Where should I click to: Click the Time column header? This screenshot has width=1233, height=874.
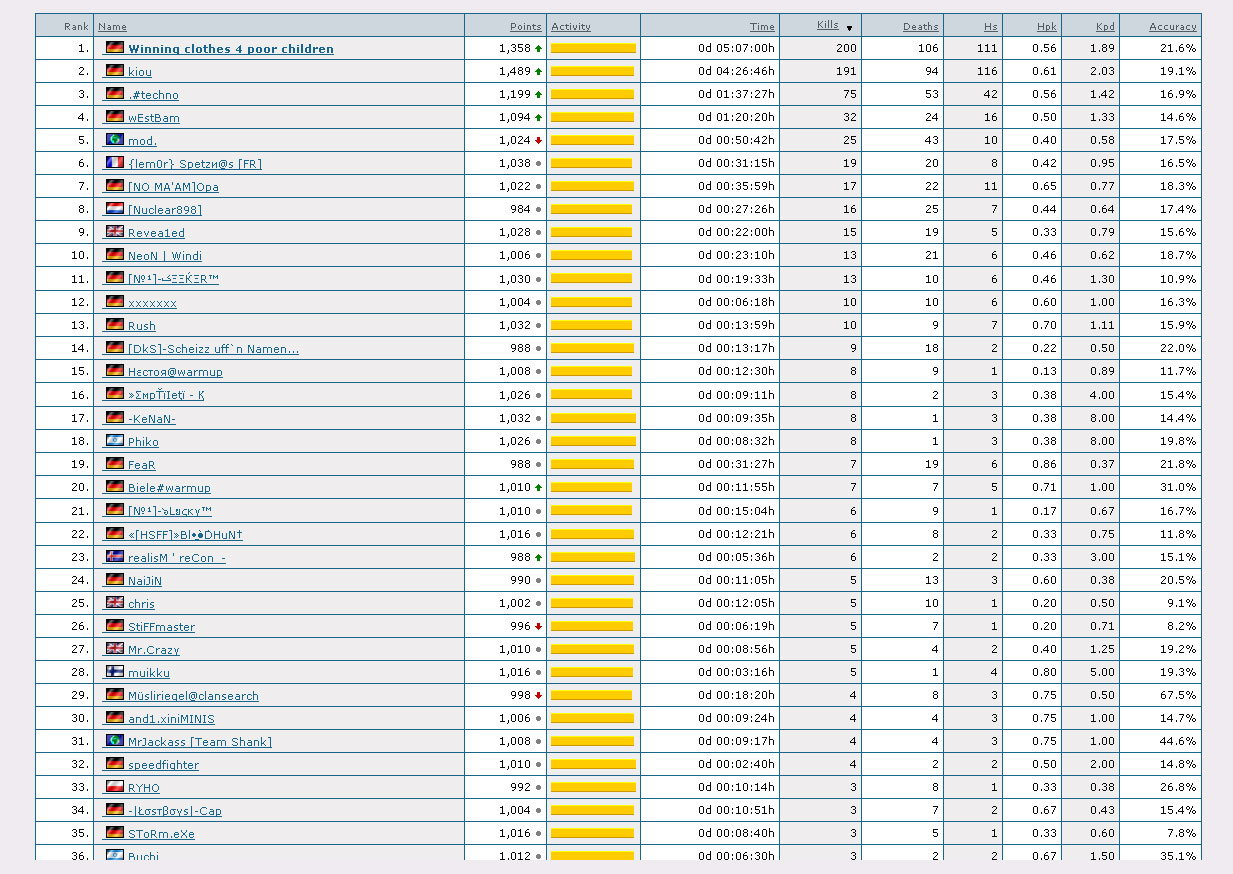point(762,27)
